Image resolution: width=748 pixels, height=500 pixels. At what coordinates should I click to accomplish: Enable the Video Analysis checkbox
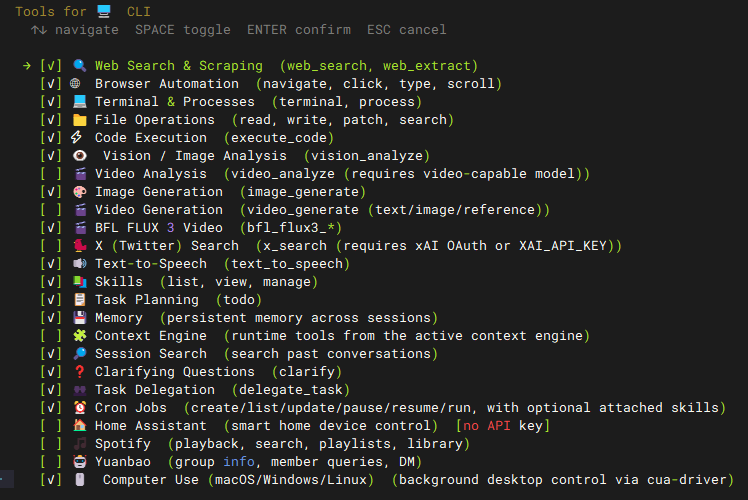(51, 174)
